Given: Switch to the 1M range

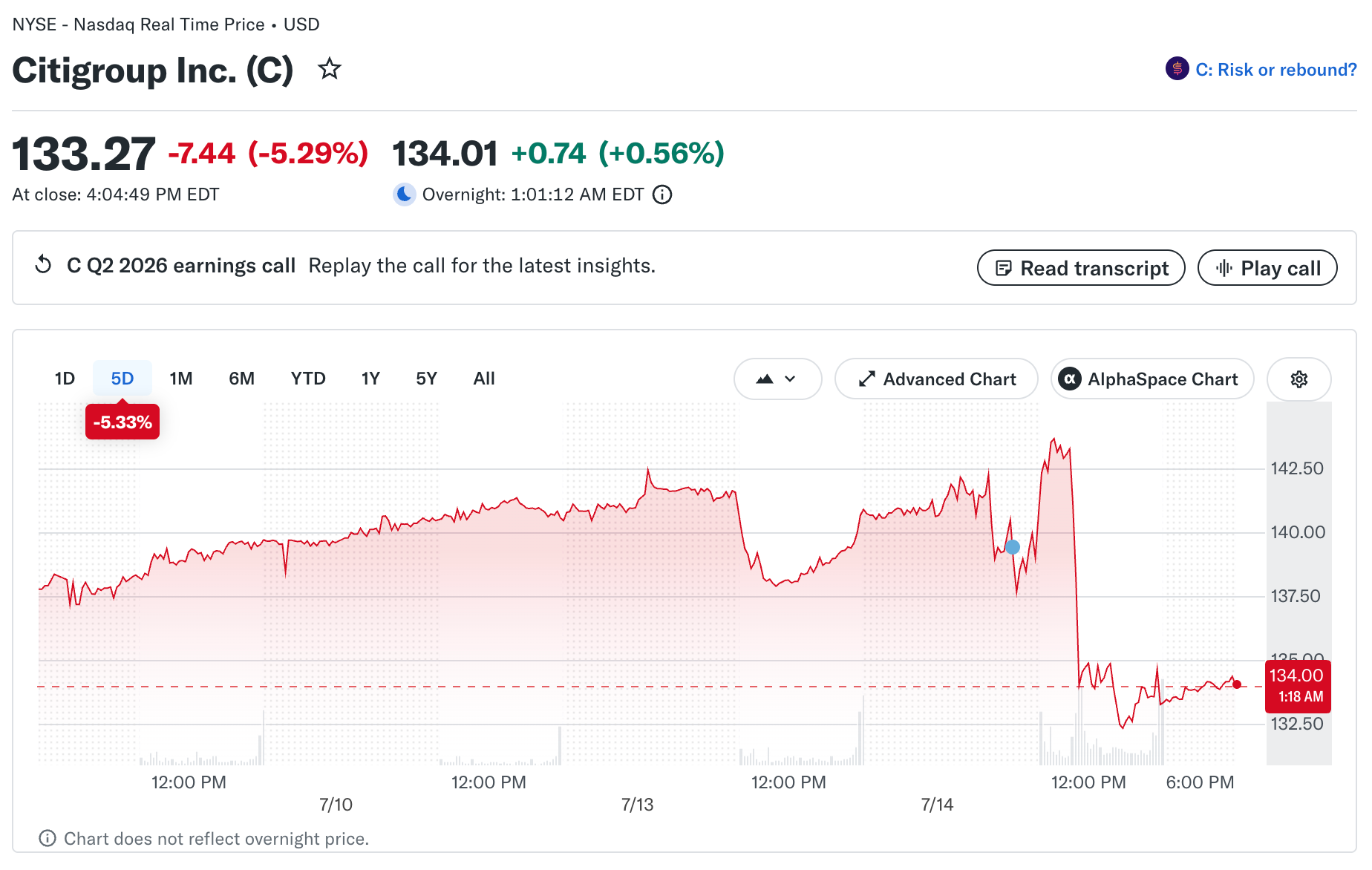Looking at the screenshot, I should pyautogui.click(x=181, y=379).
